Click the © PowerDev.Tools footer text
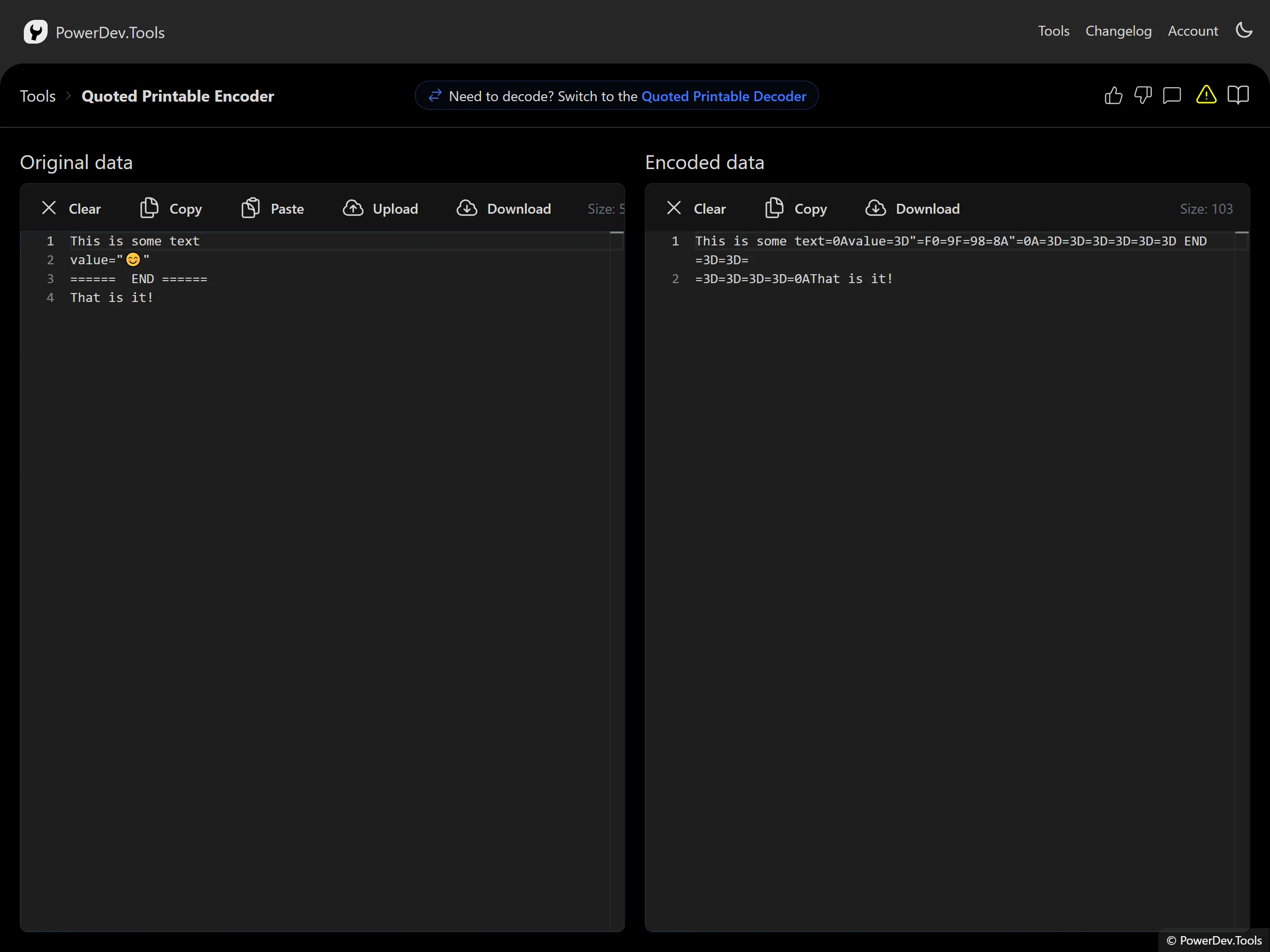The image size is (1270, 952). pyautogui.click(x=1214, y=940)
